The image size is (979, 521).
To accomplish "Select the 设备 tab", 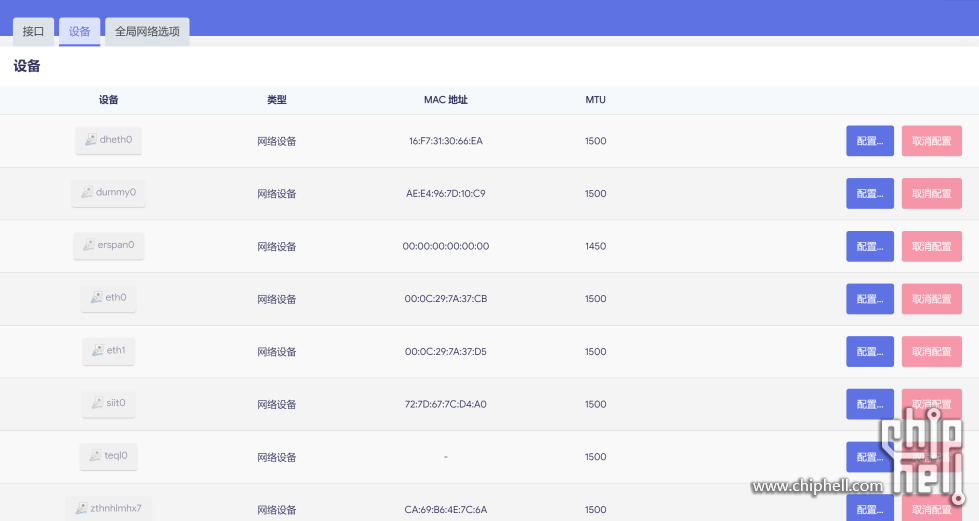I will 79,31.
